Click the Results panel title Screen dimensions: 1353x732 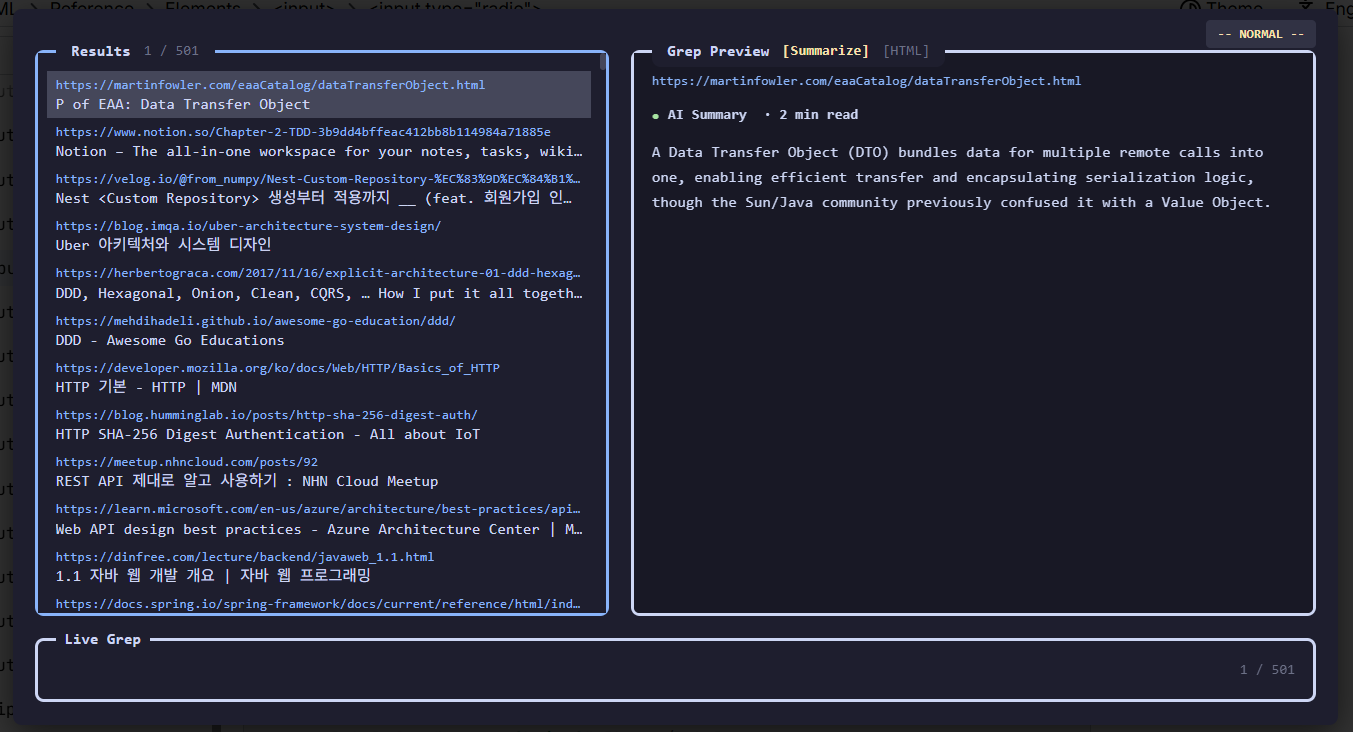(100, 51)
